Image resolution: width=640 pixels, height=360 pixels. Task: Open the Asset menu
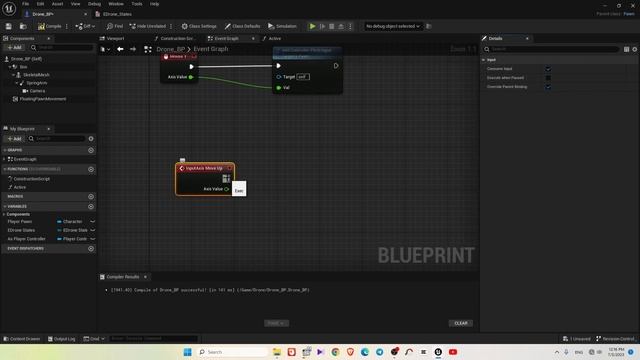pyautogui.click(x=57, y=4)
